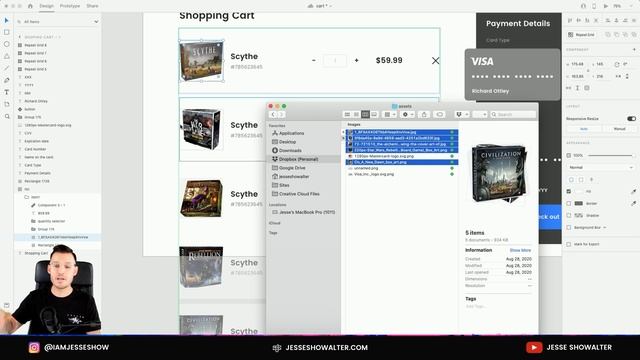Toggle the Fill checkbox
640x360 pixels.
[x=569, y=191]
